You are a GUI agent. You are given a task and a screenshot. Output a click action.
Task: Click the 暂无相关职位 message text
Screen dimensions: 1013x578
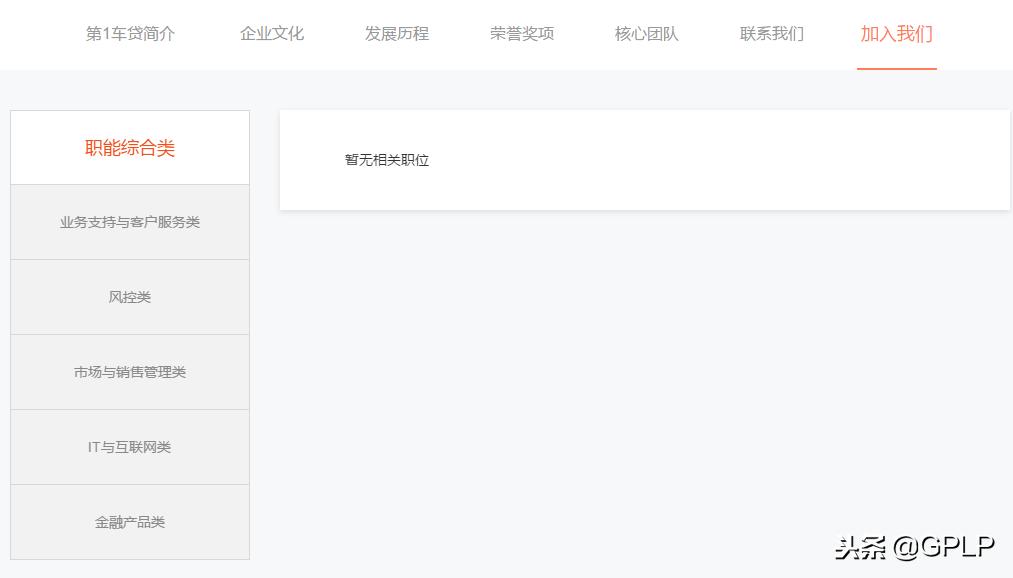coord(385,159)
